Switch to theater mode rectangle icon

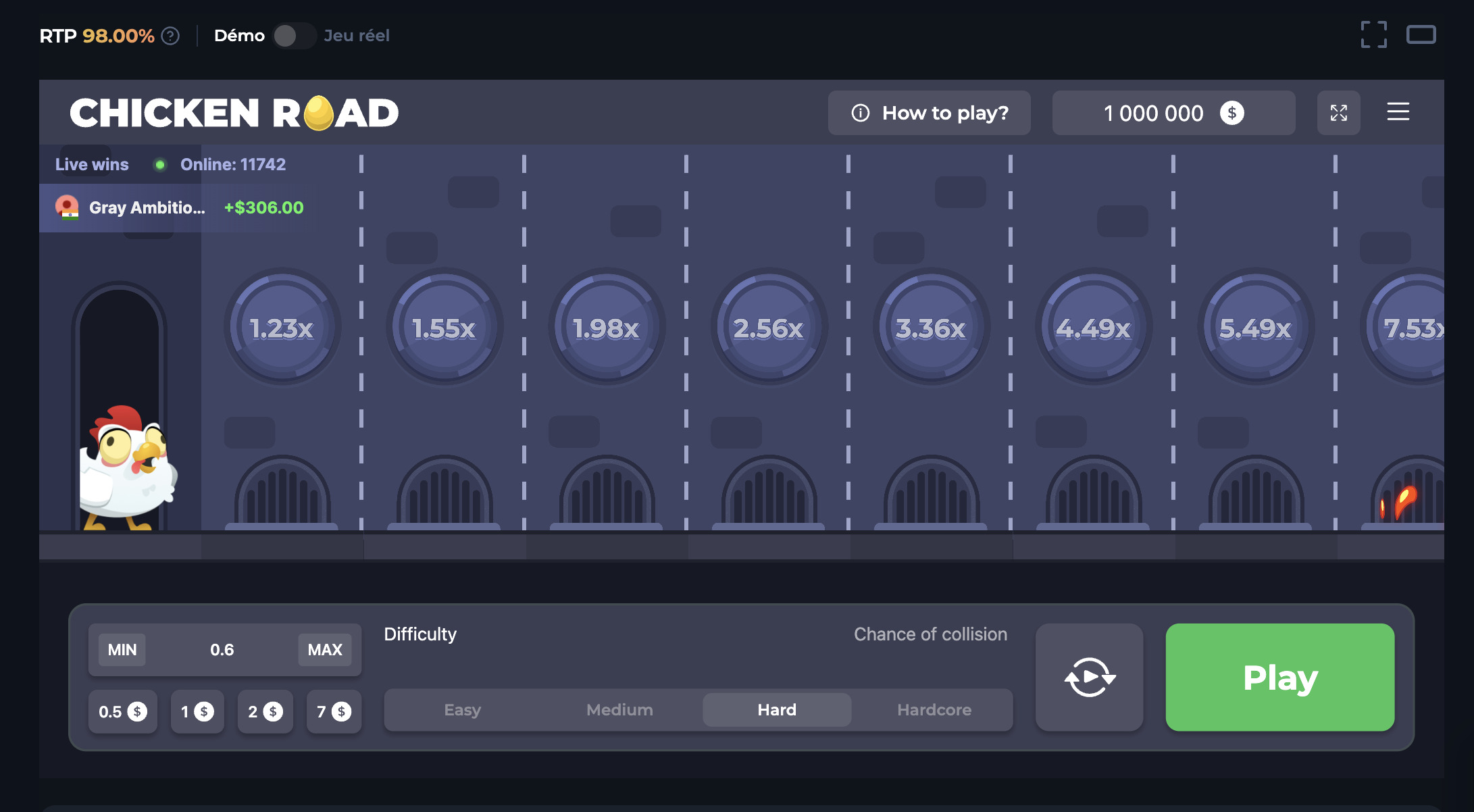(1421, 34)
